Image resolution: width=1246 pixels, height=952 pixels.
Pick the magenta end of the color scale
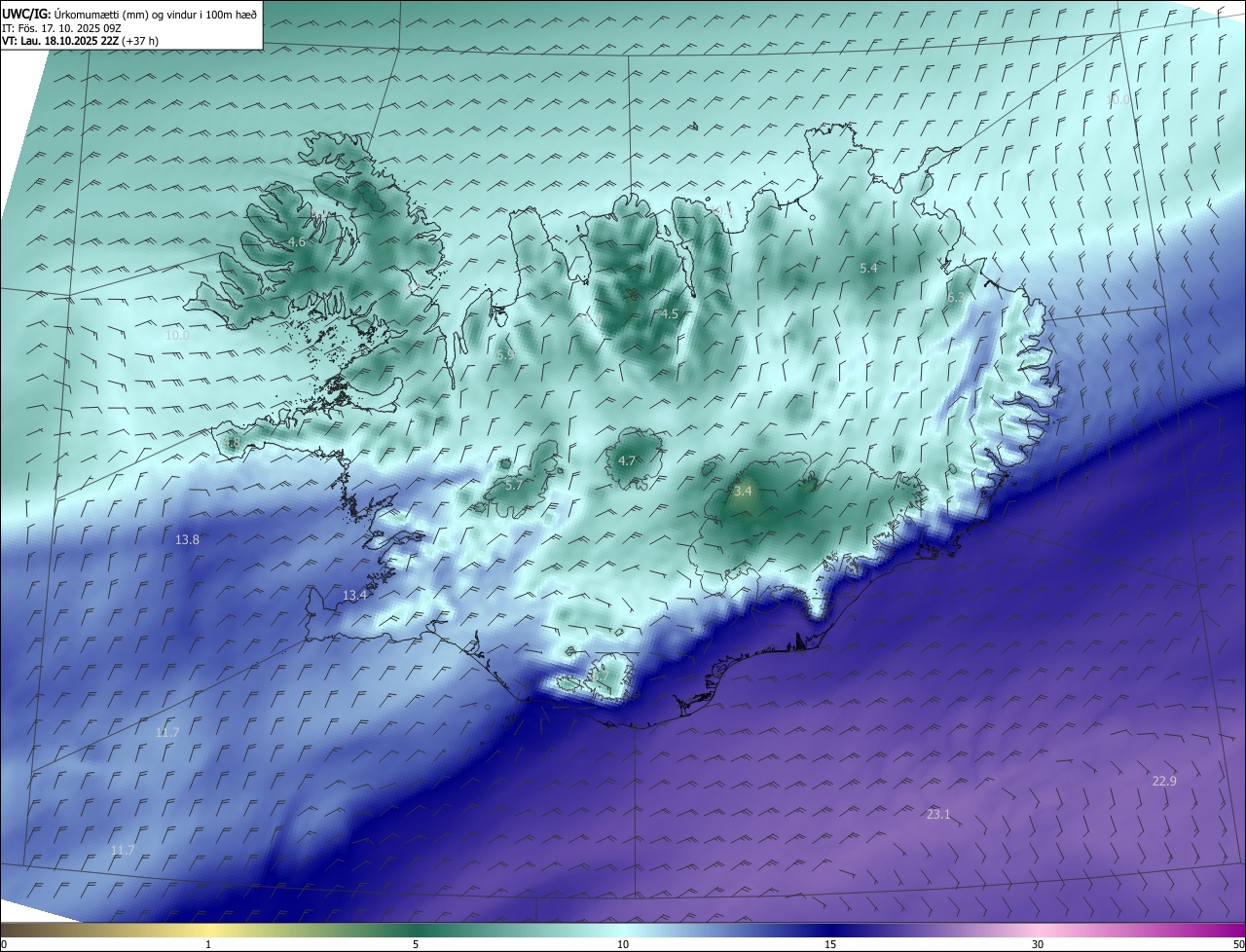pyautogui.click(x=1228, y=930)
